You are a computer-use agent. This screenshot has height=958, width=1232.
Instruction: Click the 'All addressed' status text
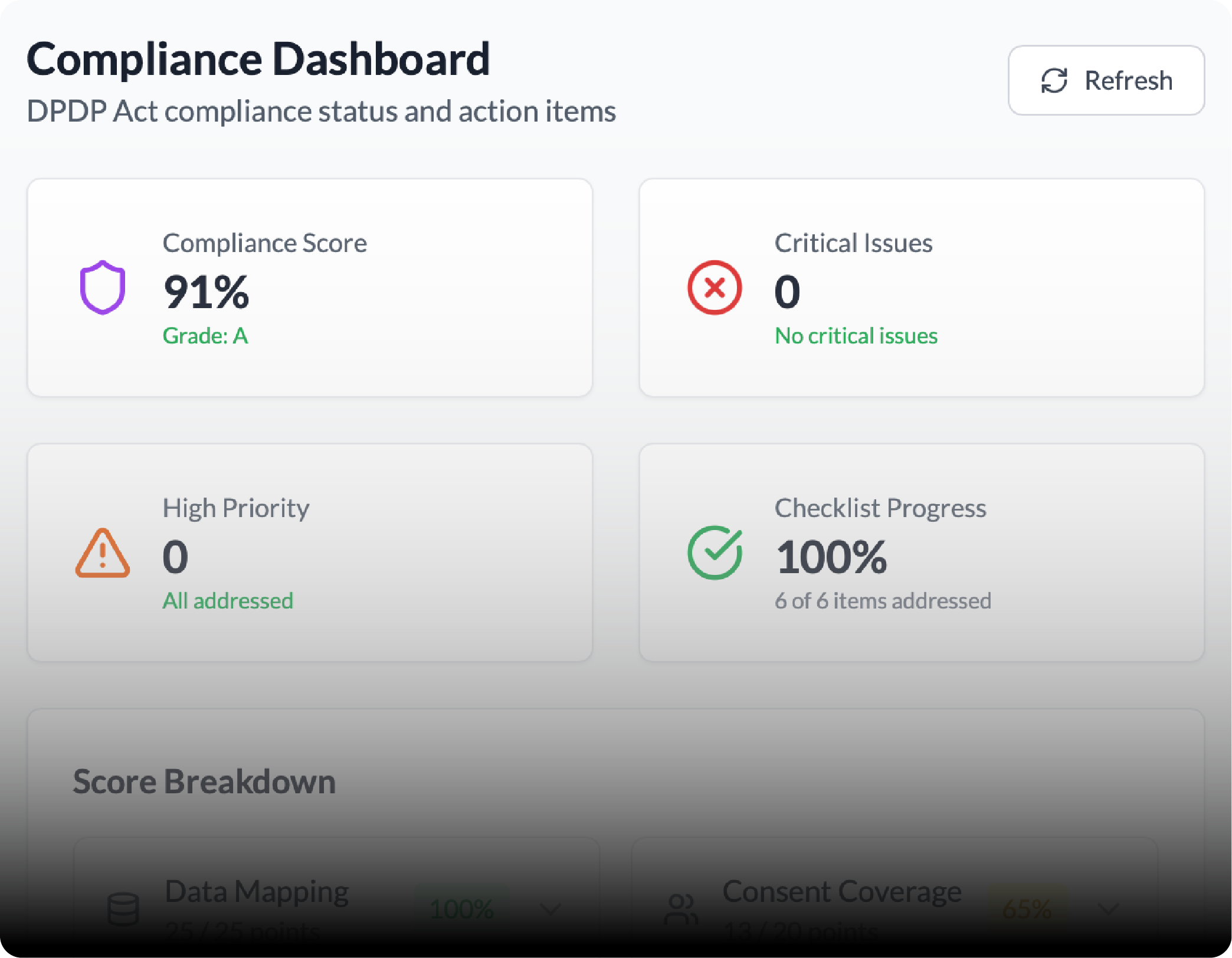click(x=228, y=601)
